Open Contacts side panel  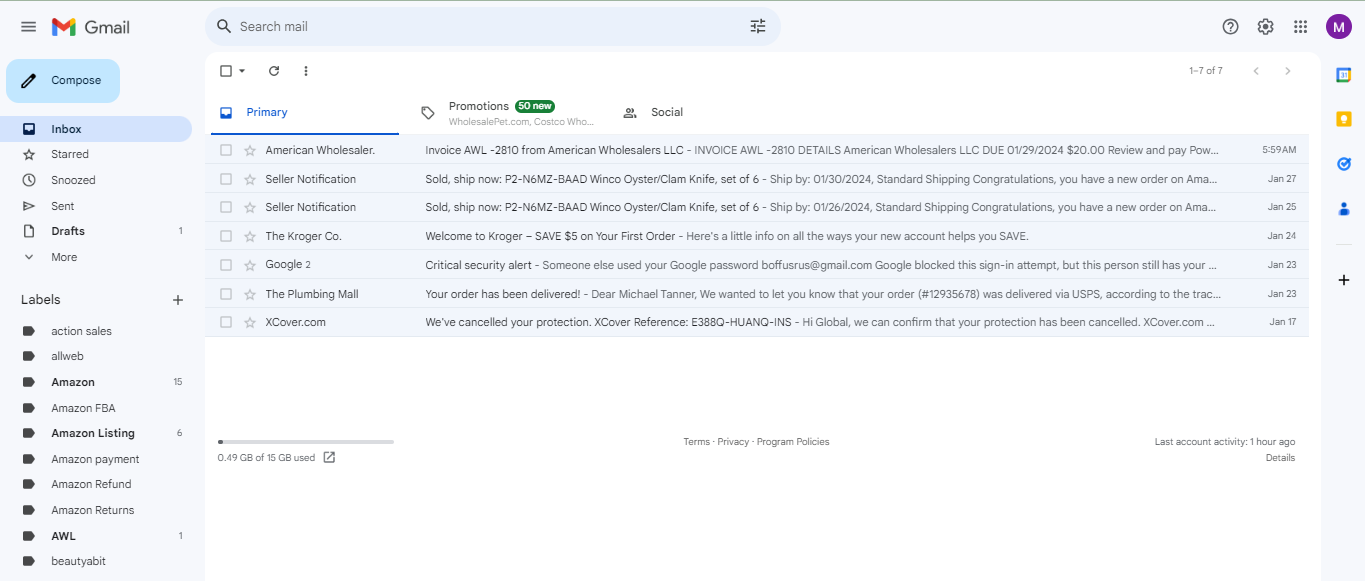[1344, 209]
